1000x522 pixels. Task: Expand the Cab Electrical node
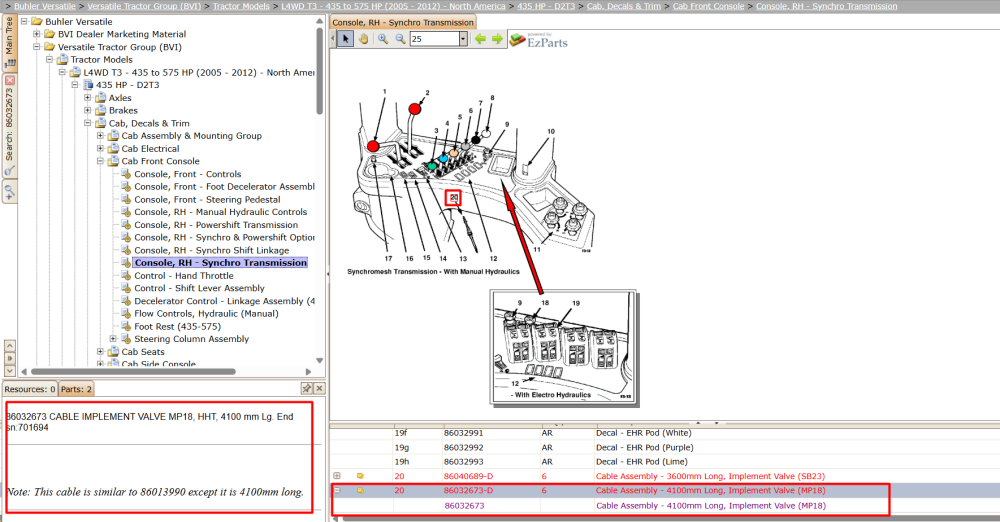coord(101,148)
